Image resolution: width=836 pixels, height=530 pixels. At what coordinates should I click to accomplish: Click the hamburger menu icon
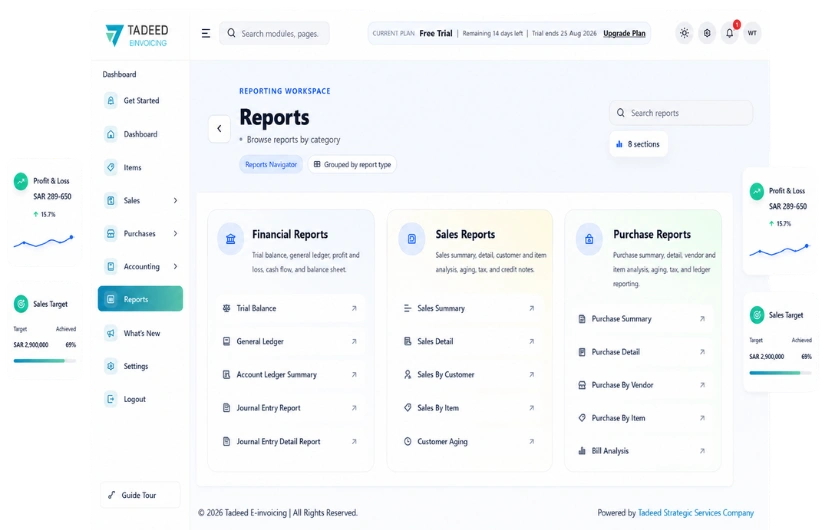206,33
